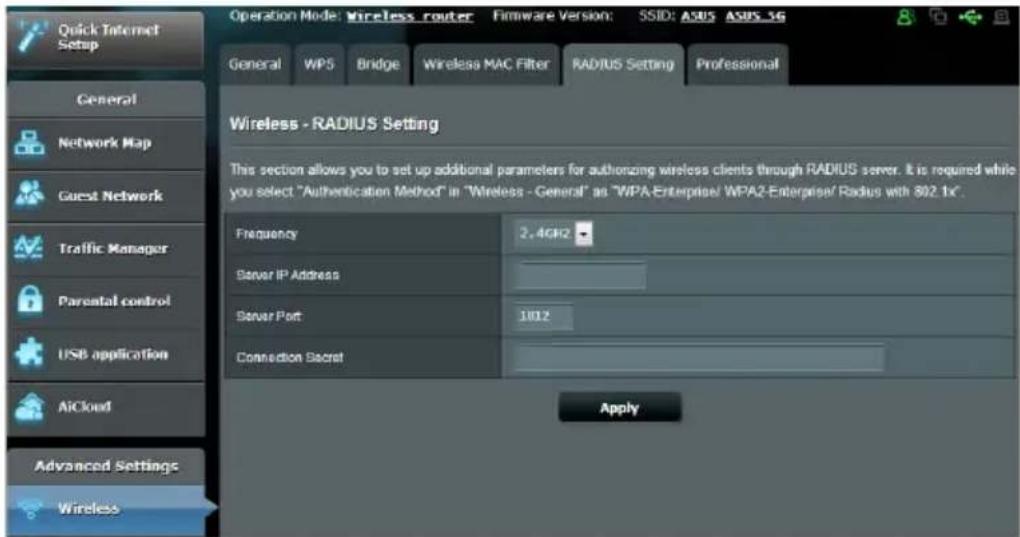Open the Bridge tab
This screenshot has width=1020, height=537.
378,64
